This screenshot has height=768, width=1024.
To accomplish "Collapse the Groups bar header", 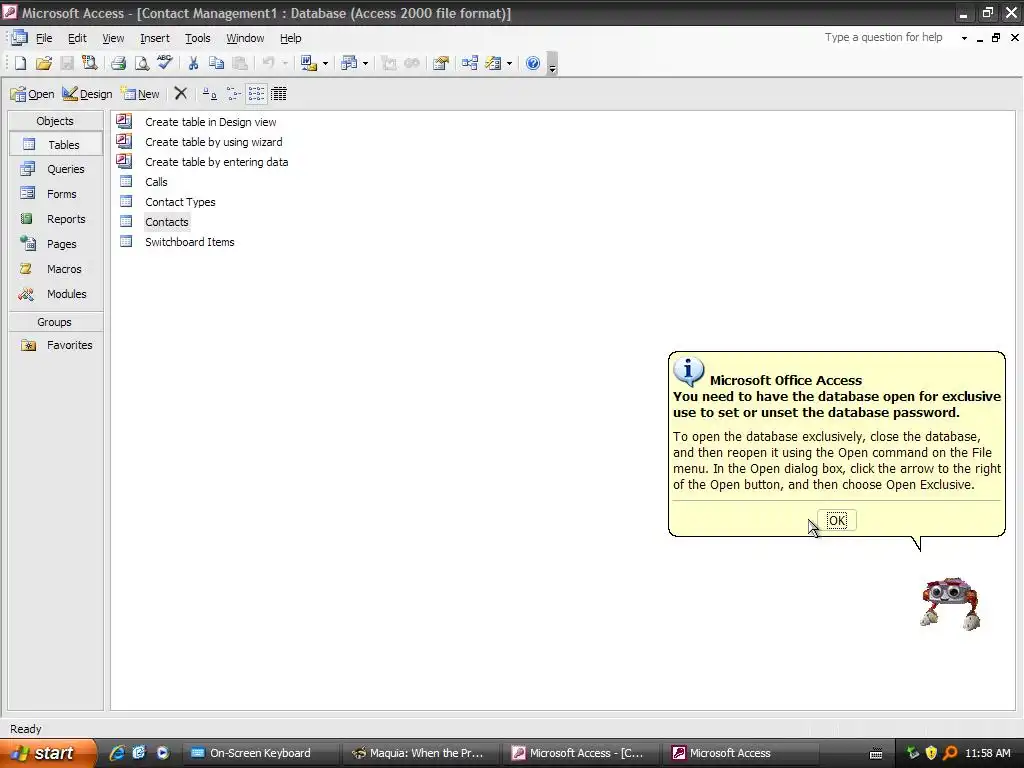I will tap(56, 322).
